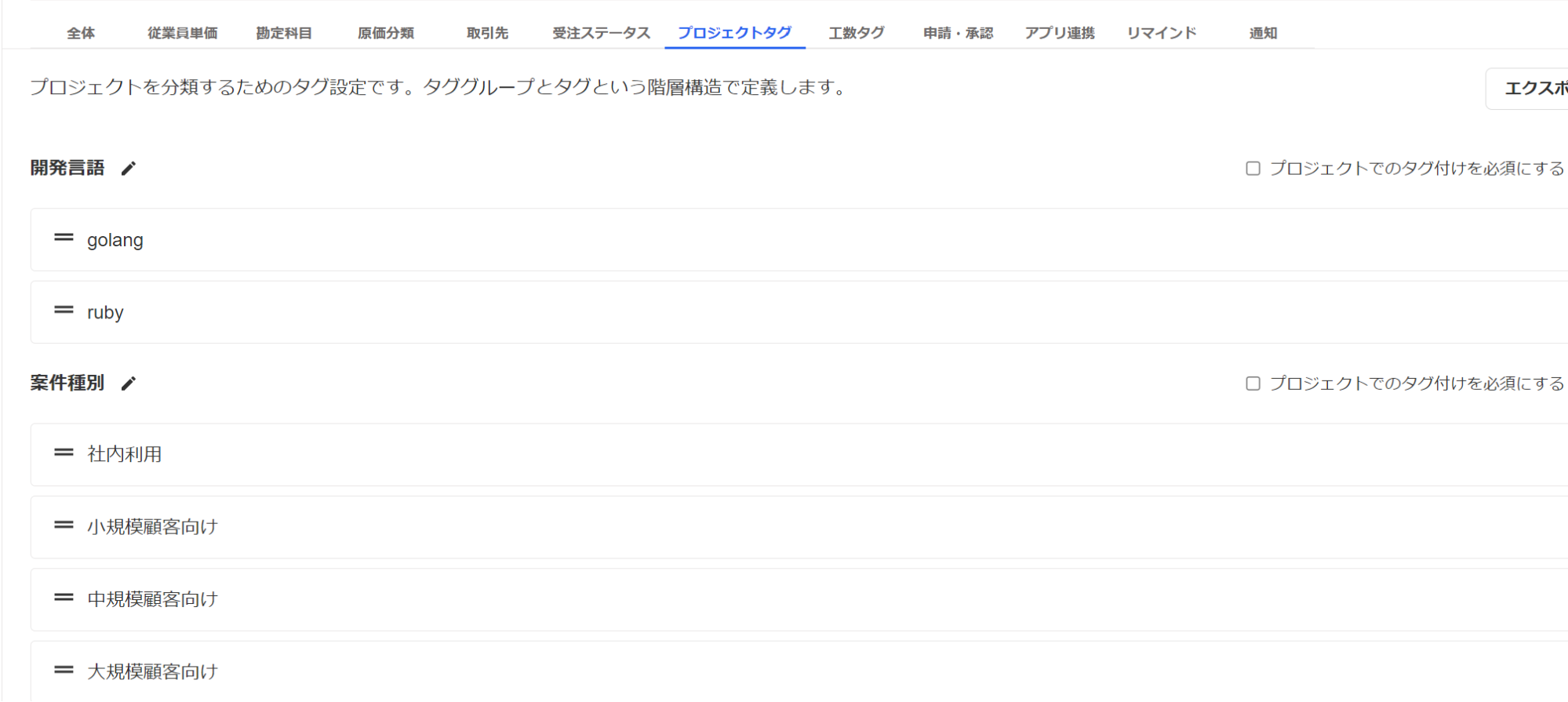Click the drag handle icon for 中規模顧客向け

coord(64,598)
